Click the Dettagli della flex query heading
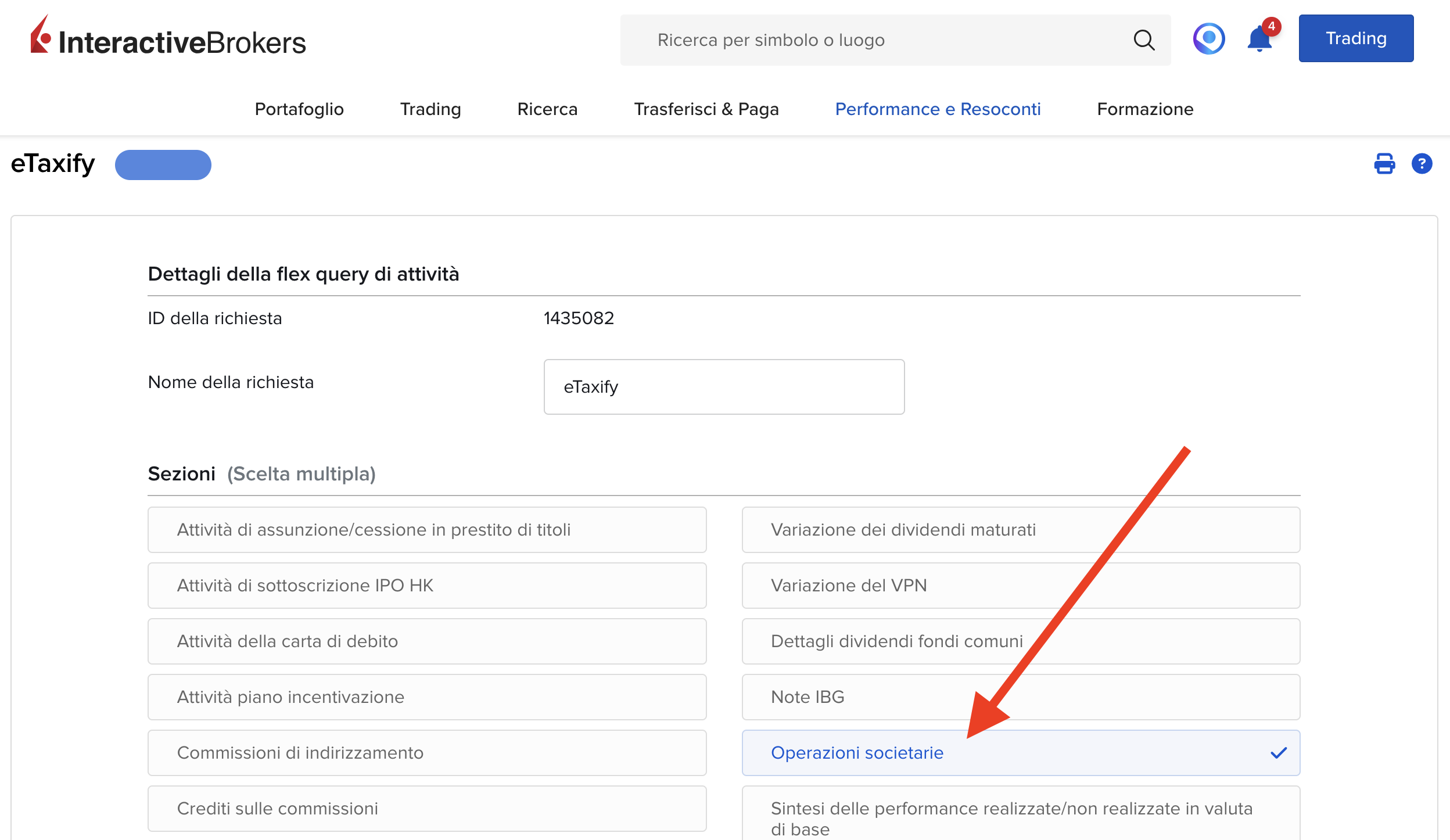This screenshot has width=1450, height=840. 303,274
